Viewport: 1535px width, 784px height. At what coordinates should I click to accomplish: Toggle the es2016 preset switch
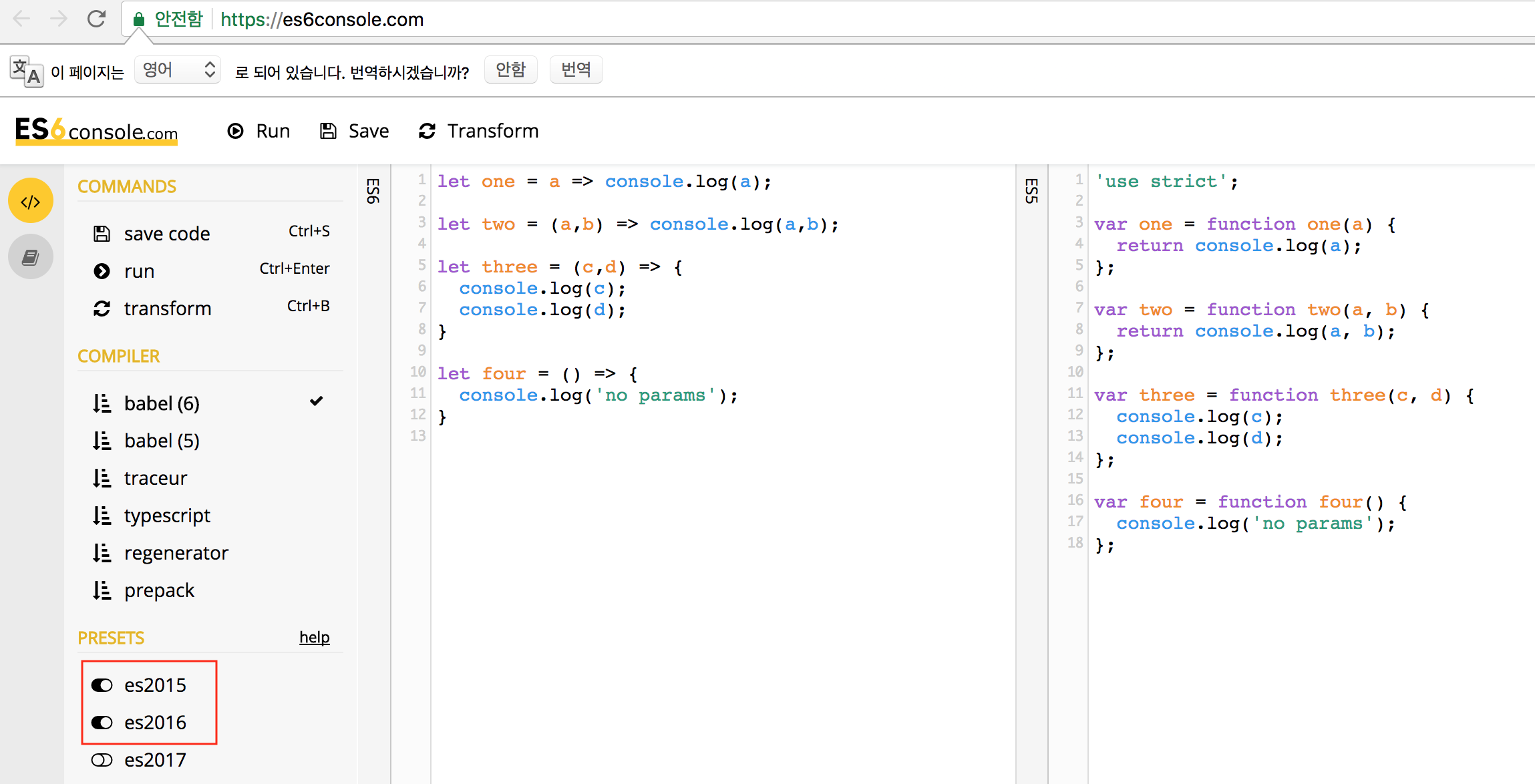[x=102, y=723]
